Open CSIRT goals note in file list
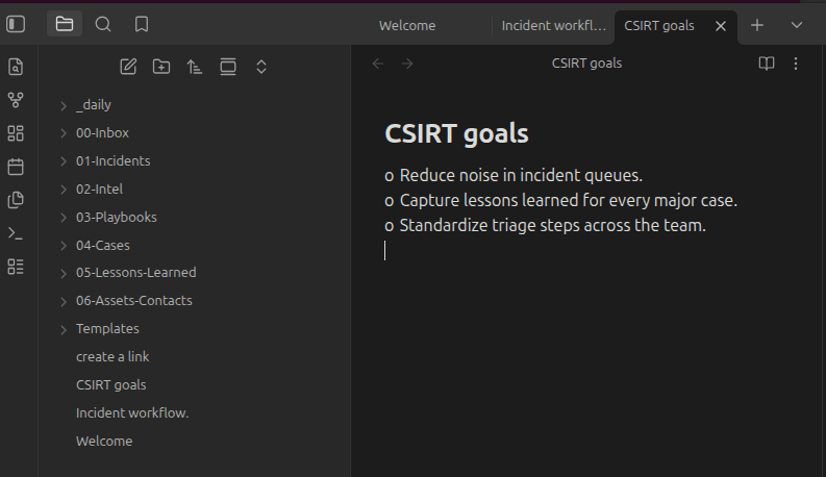 [111, 385]
